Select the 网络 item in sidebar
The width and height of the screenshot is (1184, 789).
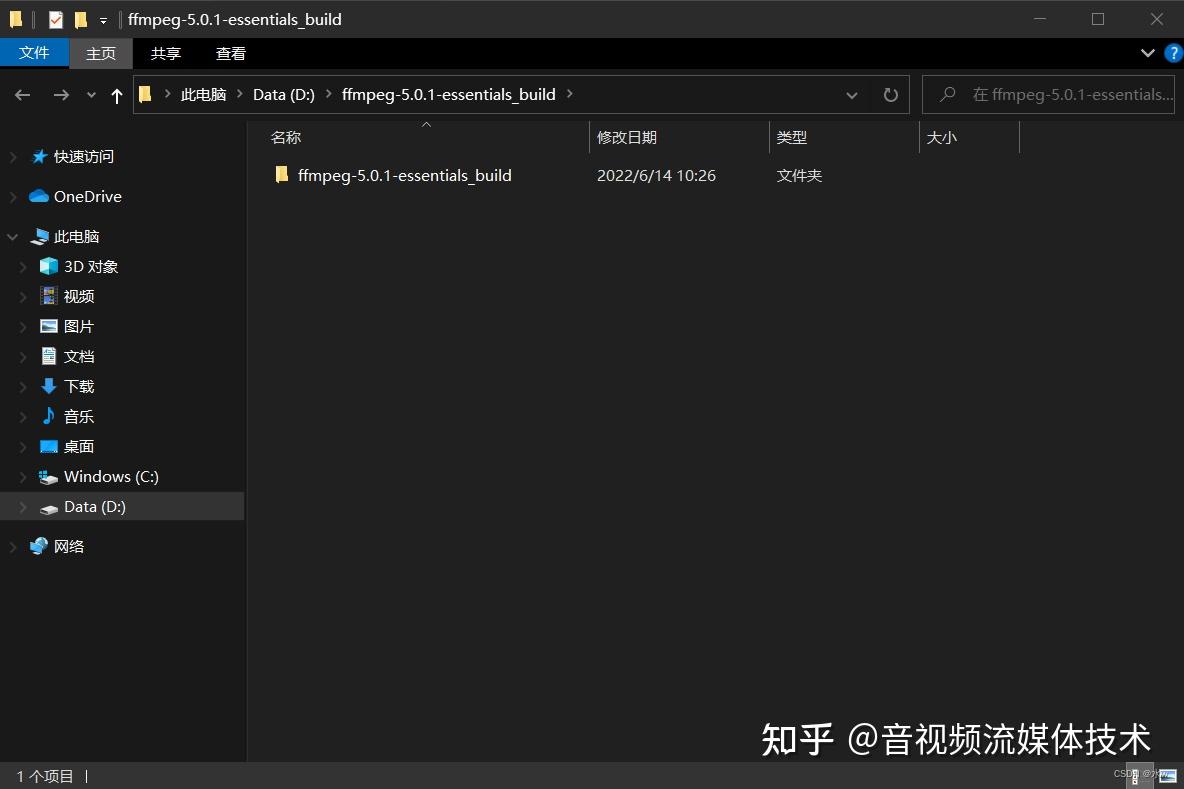click(x=69, y=545)
